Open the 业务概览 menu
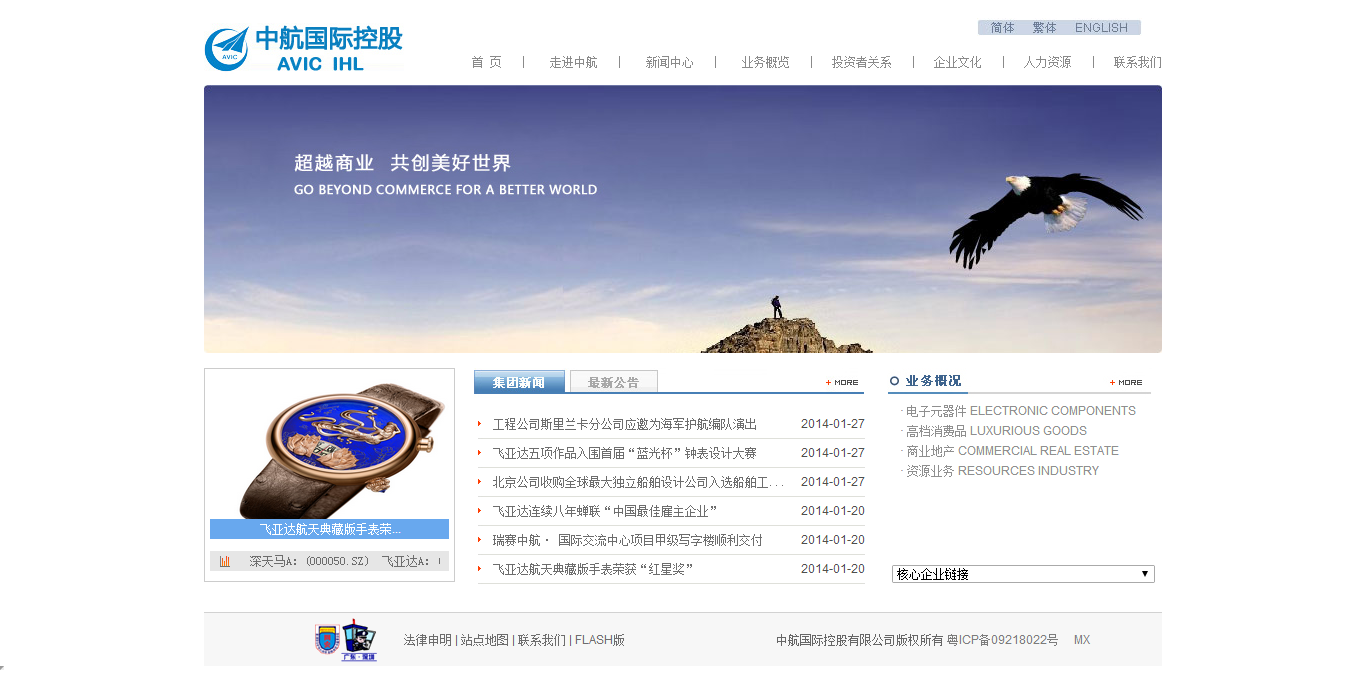Screen dimensions: 1366x682 point(765,62)
